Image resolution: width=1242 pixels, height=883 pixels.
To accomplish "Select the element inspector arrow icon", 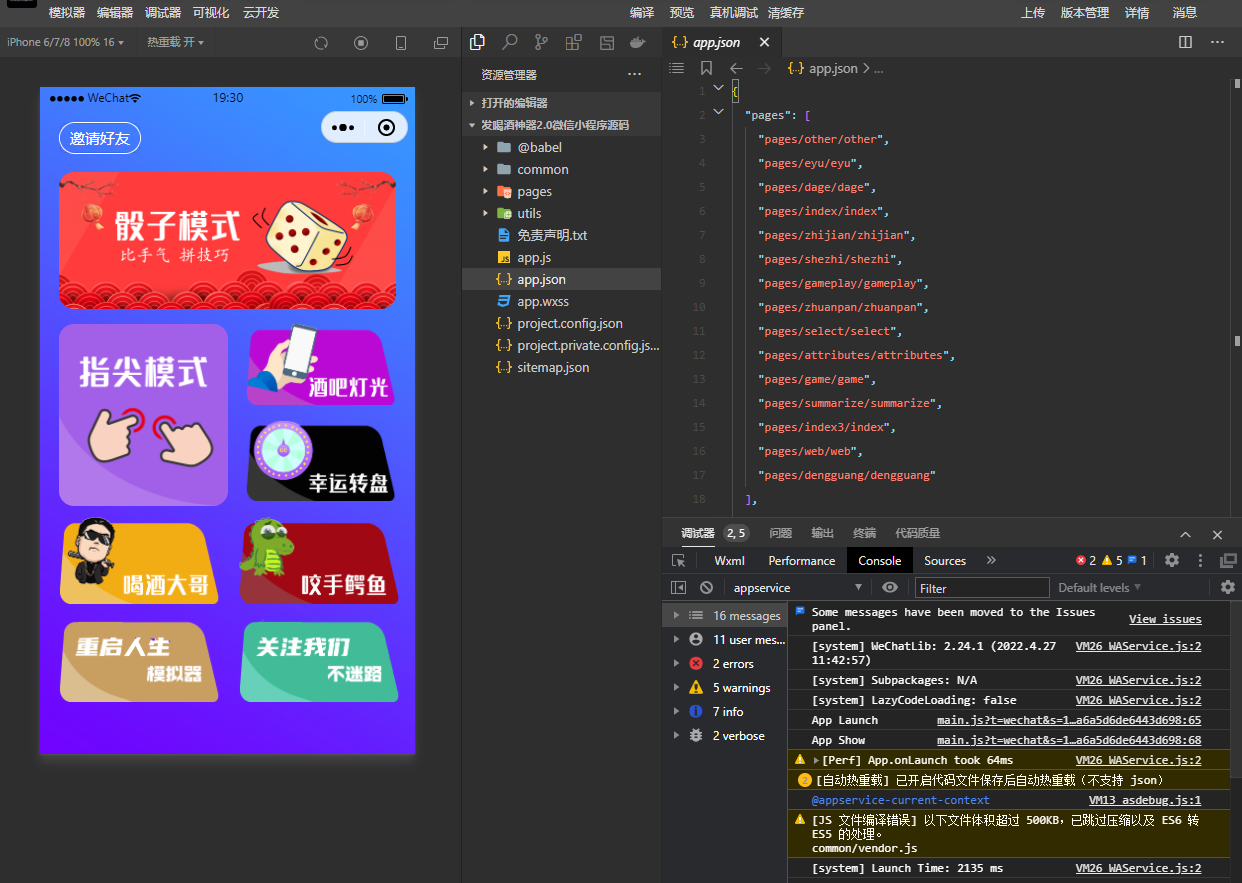I will 679,561.
